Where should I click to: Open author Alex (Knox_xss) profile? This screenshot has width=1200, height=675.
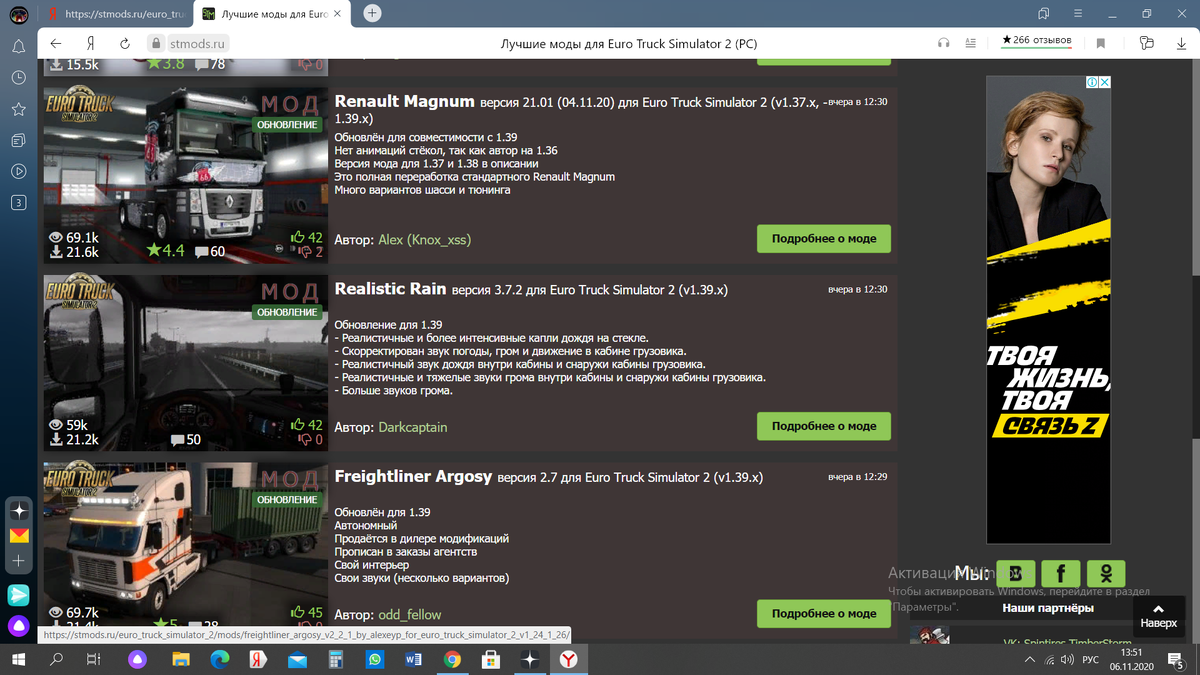pos(424,240)
